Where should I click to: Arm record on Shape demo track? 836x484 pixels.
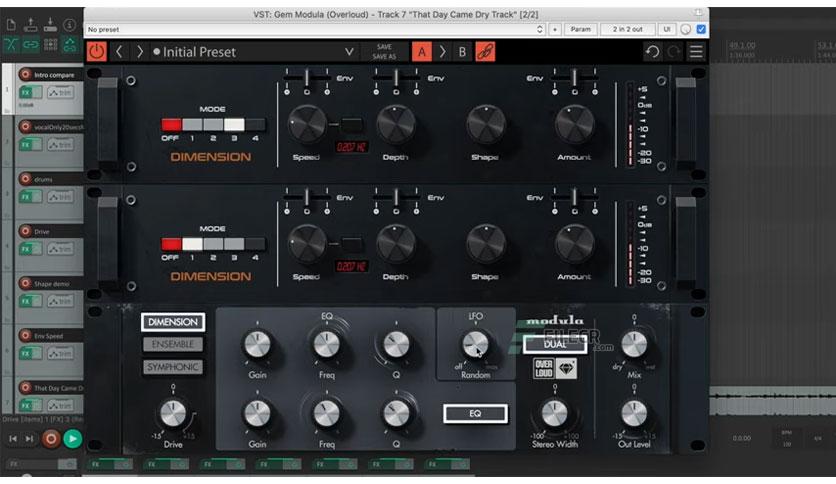(25, 283)
